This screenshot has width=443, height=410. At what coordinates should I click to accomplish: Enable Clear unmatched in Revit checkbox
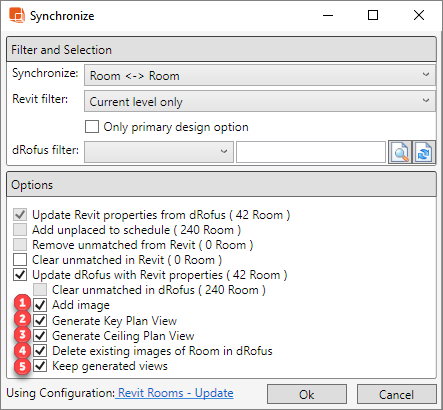pos(20,259)
